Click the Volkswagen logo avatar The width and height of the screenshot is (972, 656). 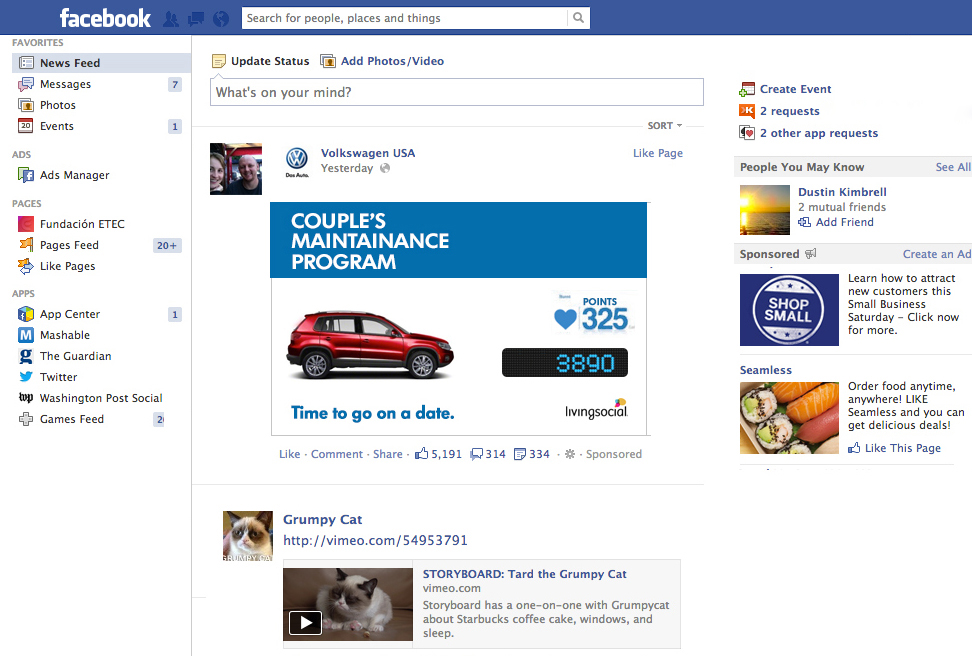(x=297, y=162)
